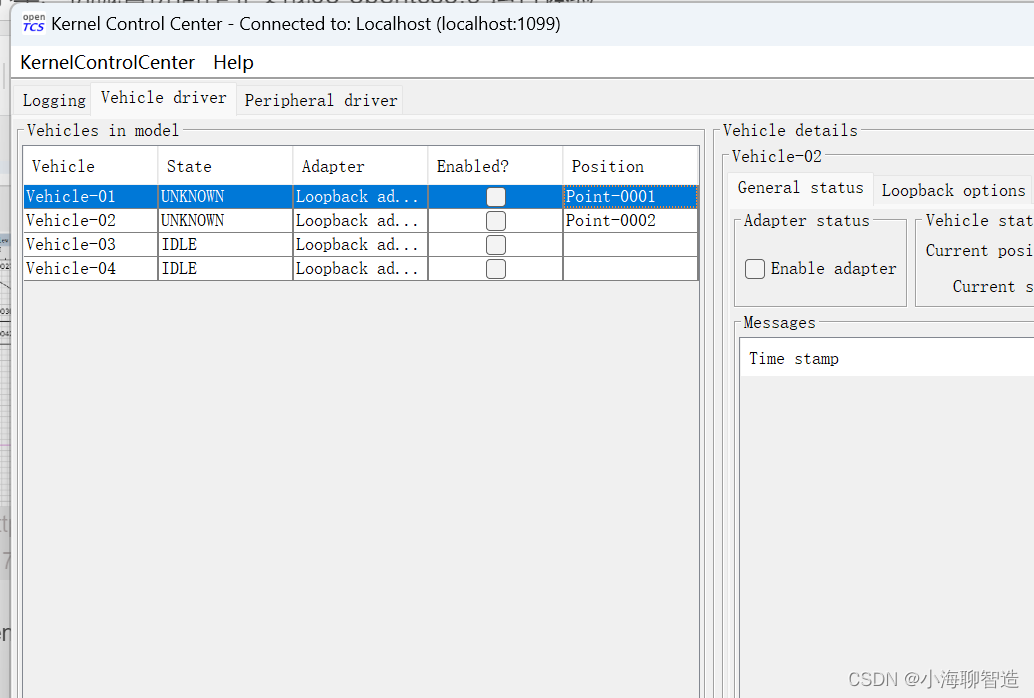Enable the Vehicle-01 checkbox
Image resolution: width=1034 pixels, height=698 pixels.
(496, 197)
